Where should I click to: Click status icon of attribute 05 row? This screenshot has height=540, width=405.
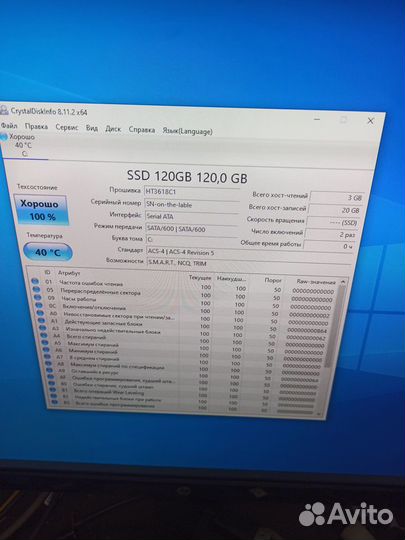click(36, 289)
